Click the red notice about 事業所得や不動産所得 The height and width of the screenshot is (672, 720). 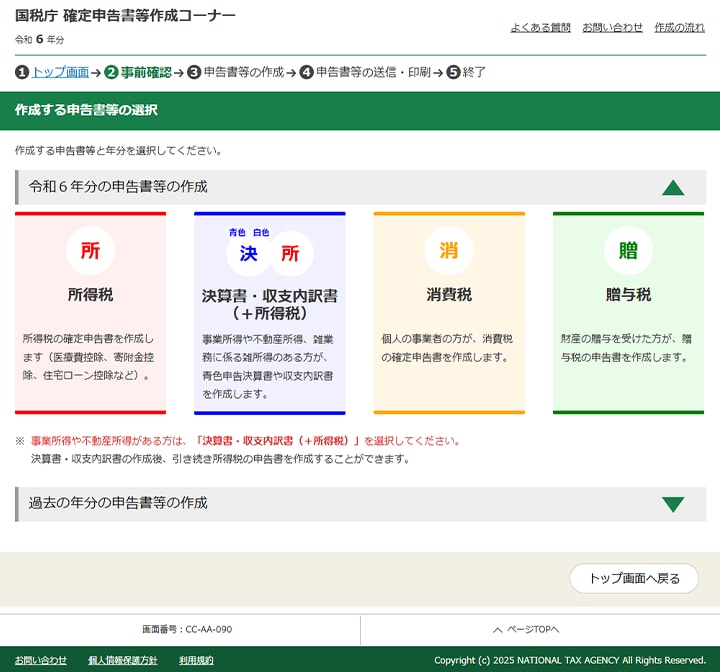pyautogui.click(x=246, y=441)
